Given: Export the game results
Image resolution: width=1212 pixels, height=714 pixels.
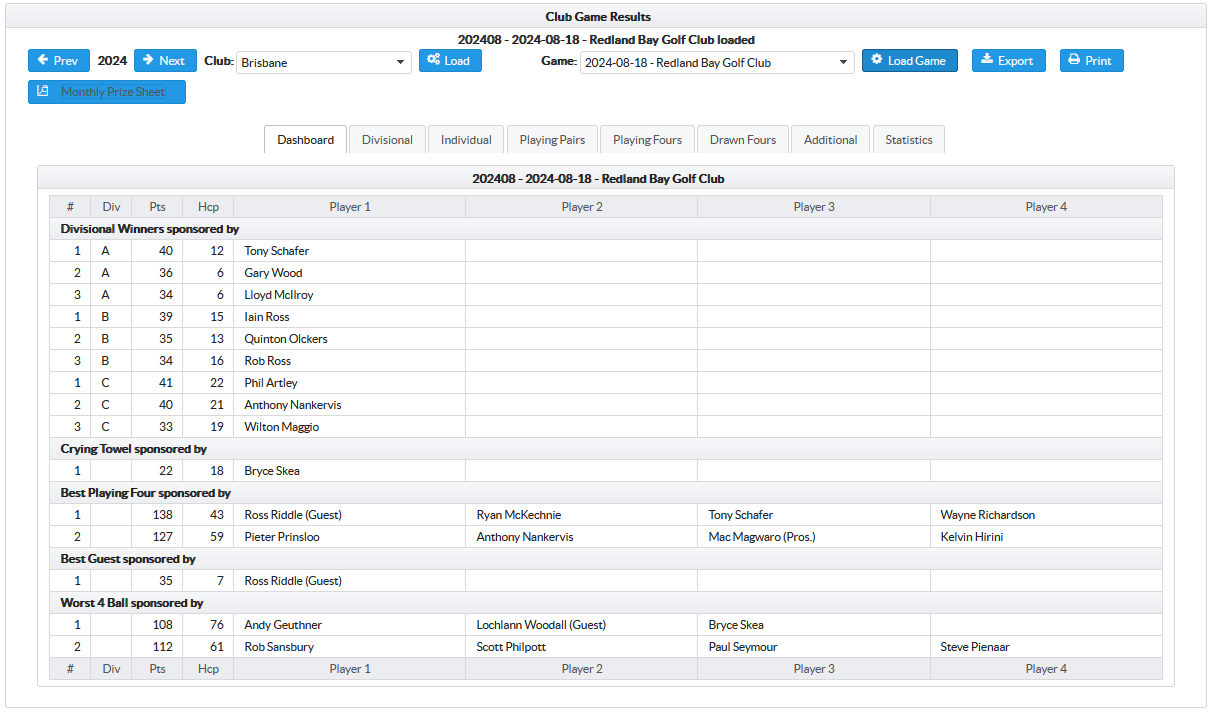Looking at the screenshot, I should click(x=1008, y=61).
